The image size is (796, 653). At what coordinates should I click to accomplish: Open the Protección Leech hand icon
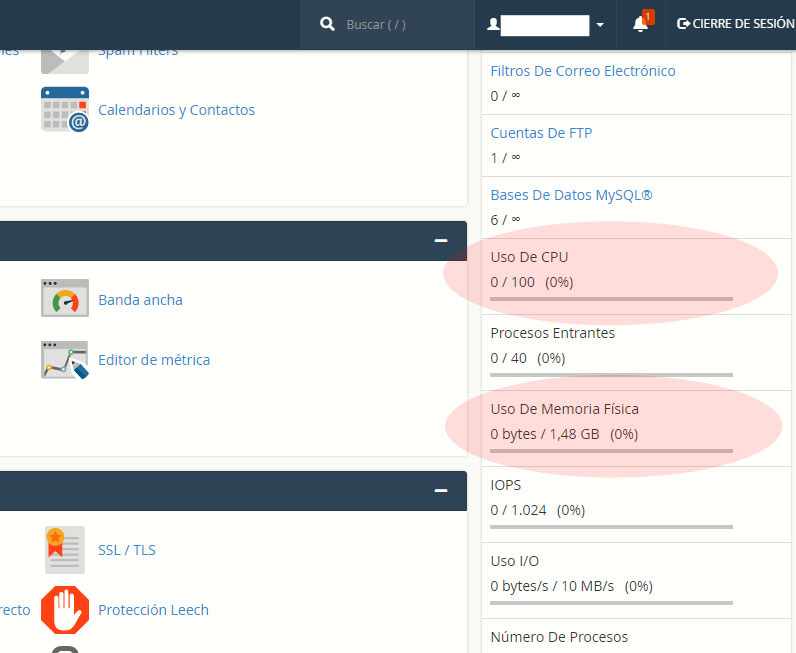point(65,610)
